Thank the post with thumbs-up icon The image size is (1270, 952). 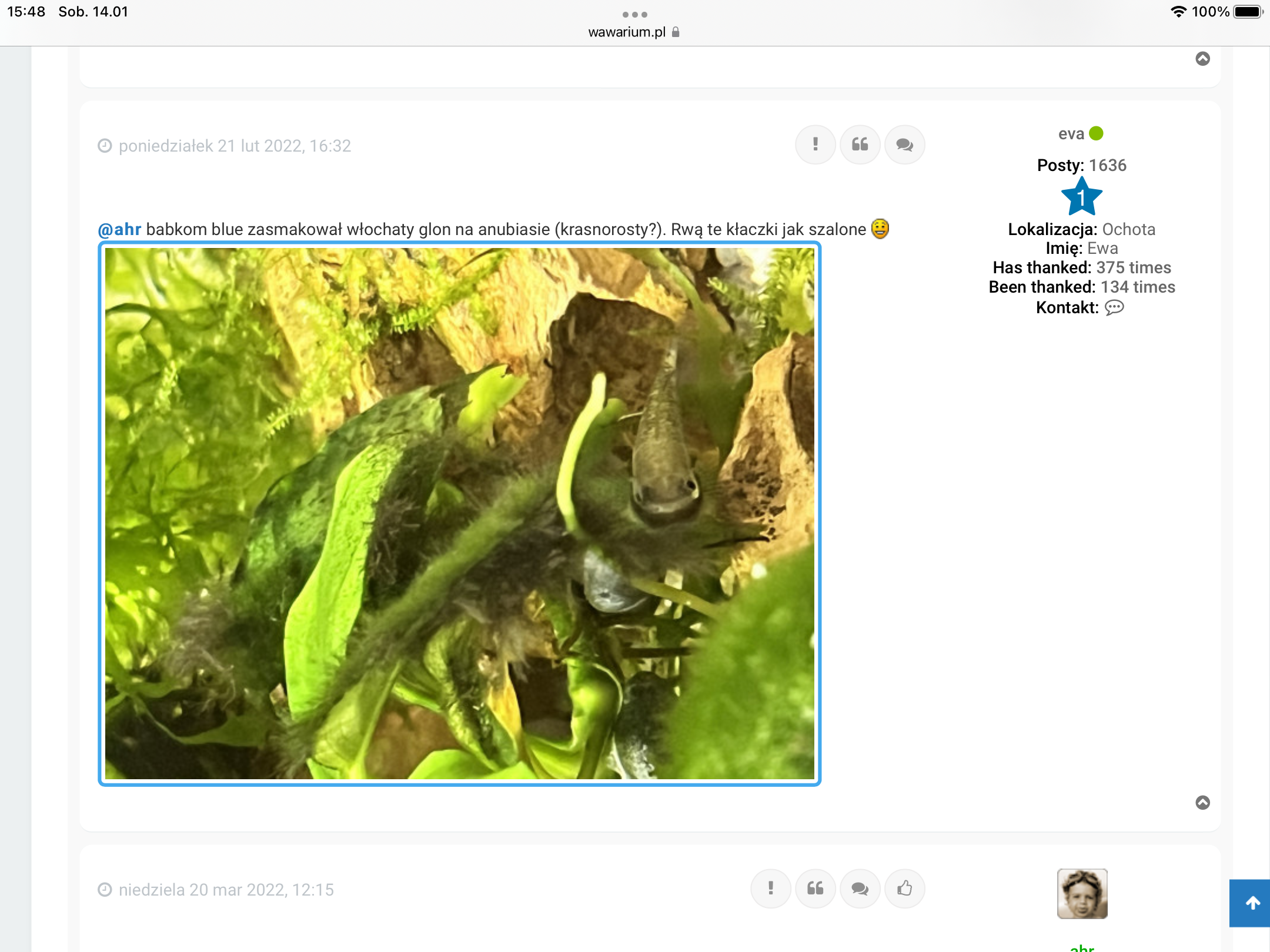tap(904, 889)
